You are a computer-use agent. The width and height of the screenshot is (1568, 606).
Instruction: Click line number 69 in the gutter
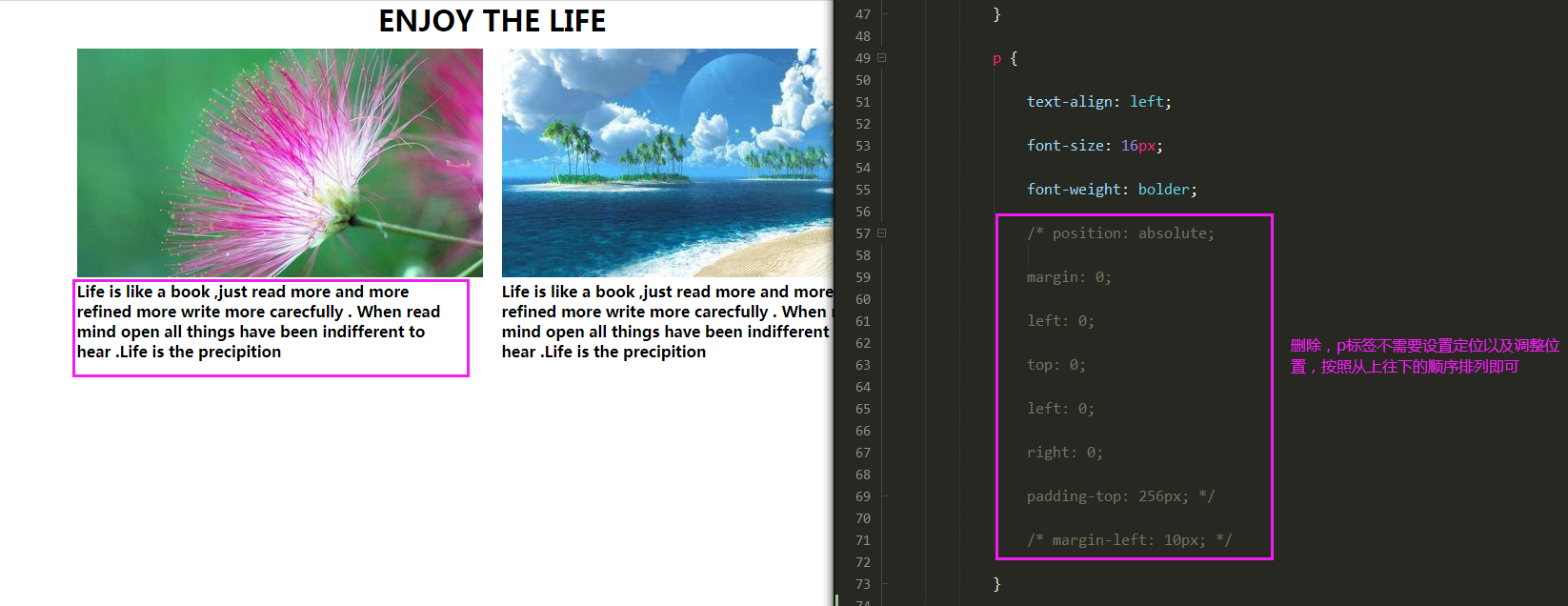pos(863,496)
